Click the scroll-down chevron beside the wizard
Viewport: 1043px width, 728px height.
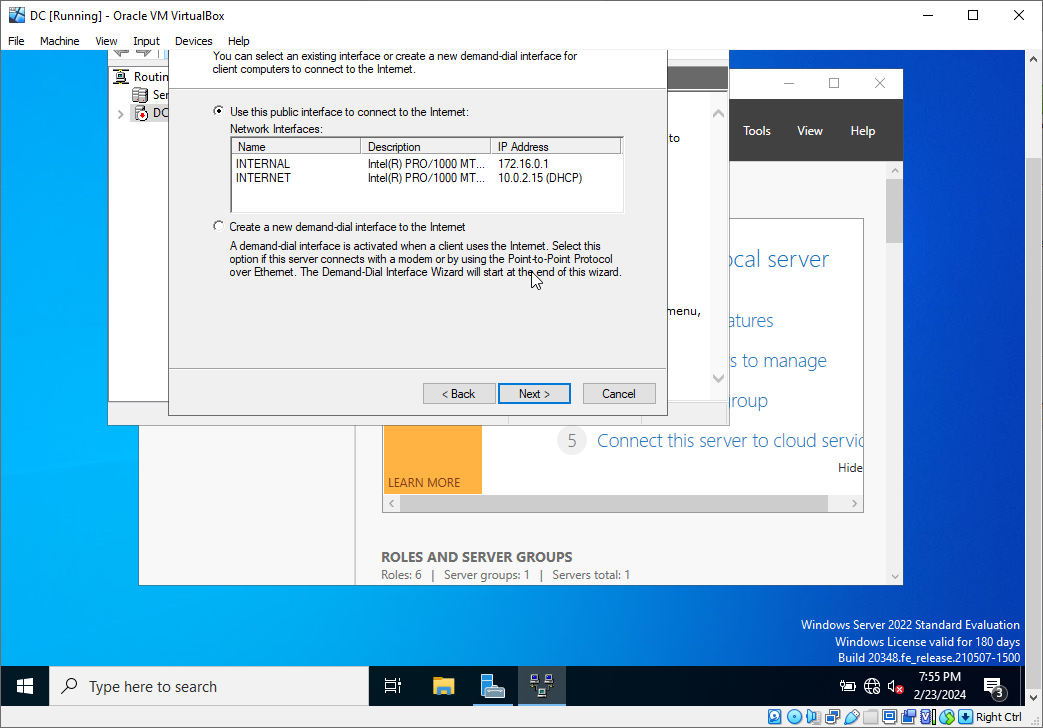coord(718,378)
